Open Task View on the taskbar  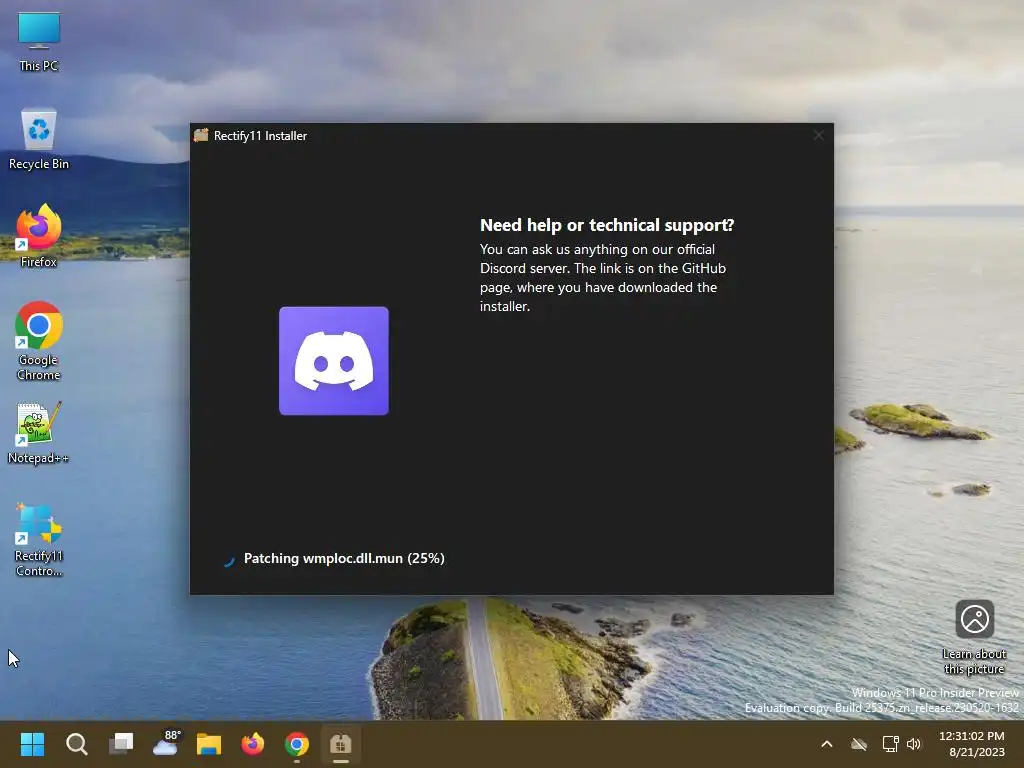tap(121, 744)
